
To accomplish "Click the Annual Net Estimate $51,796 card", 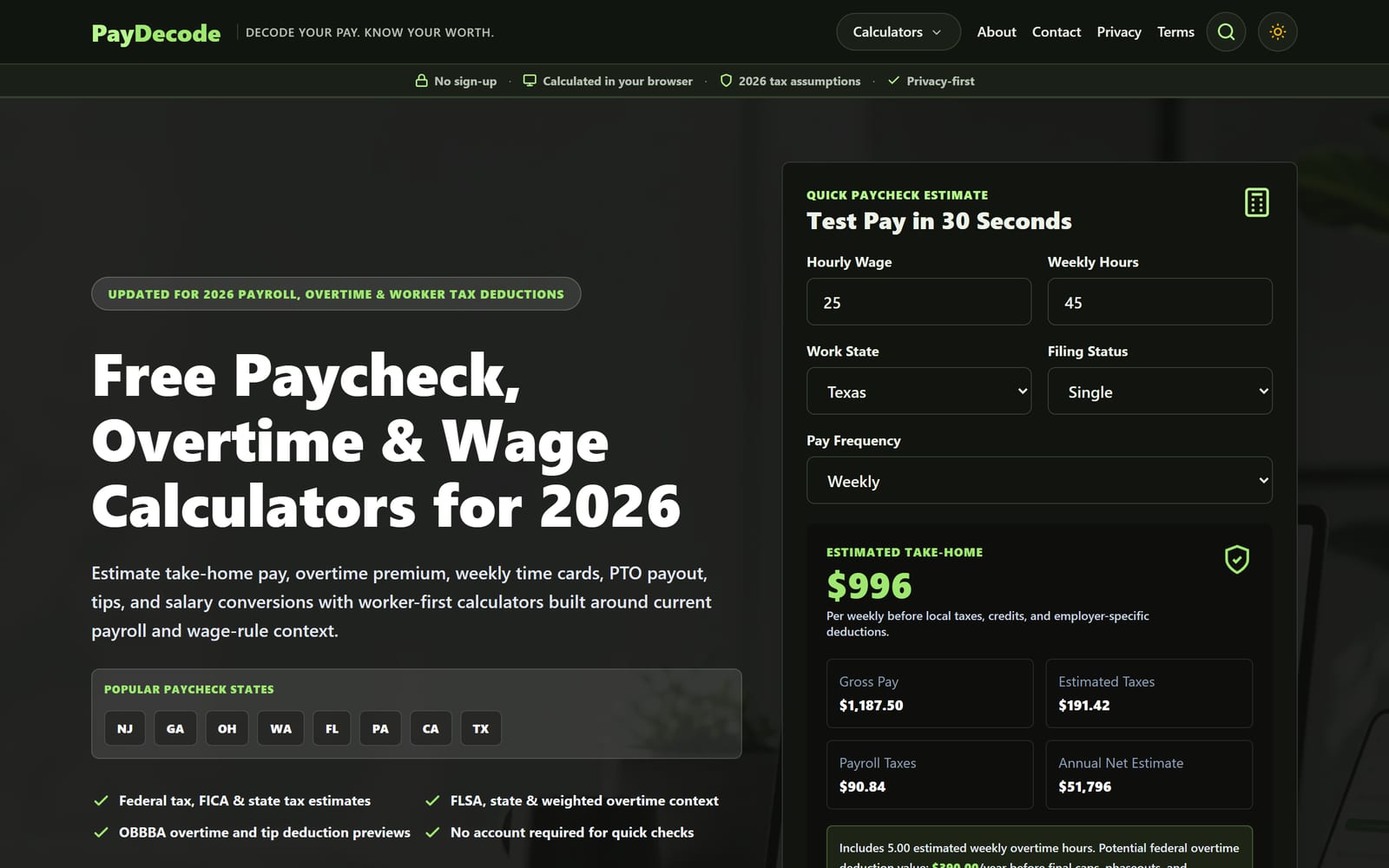I will [x=1149, y=775].
